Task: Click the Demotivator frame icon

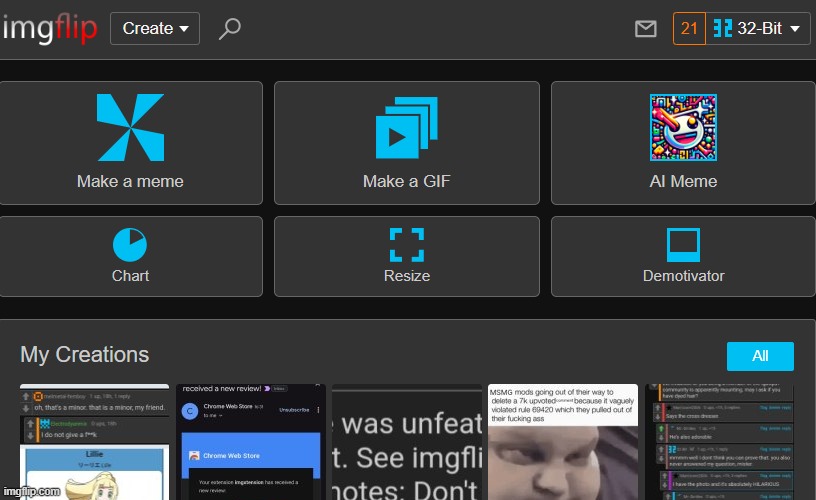Action: coord(683,245)
